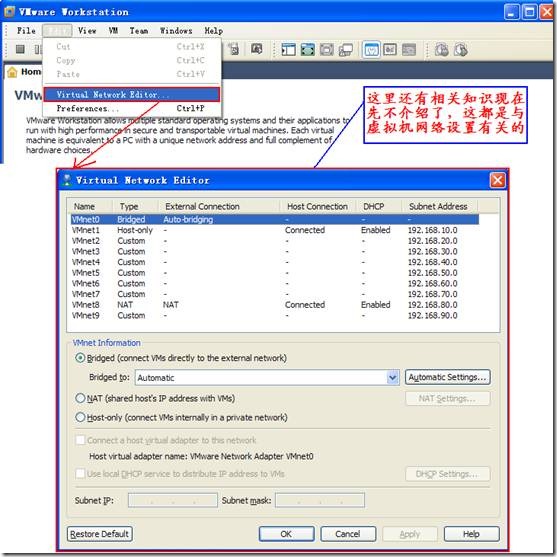Screen dimensions: 557x557
Task: Click the dialog's Help button
Action: tap(472, 534)
